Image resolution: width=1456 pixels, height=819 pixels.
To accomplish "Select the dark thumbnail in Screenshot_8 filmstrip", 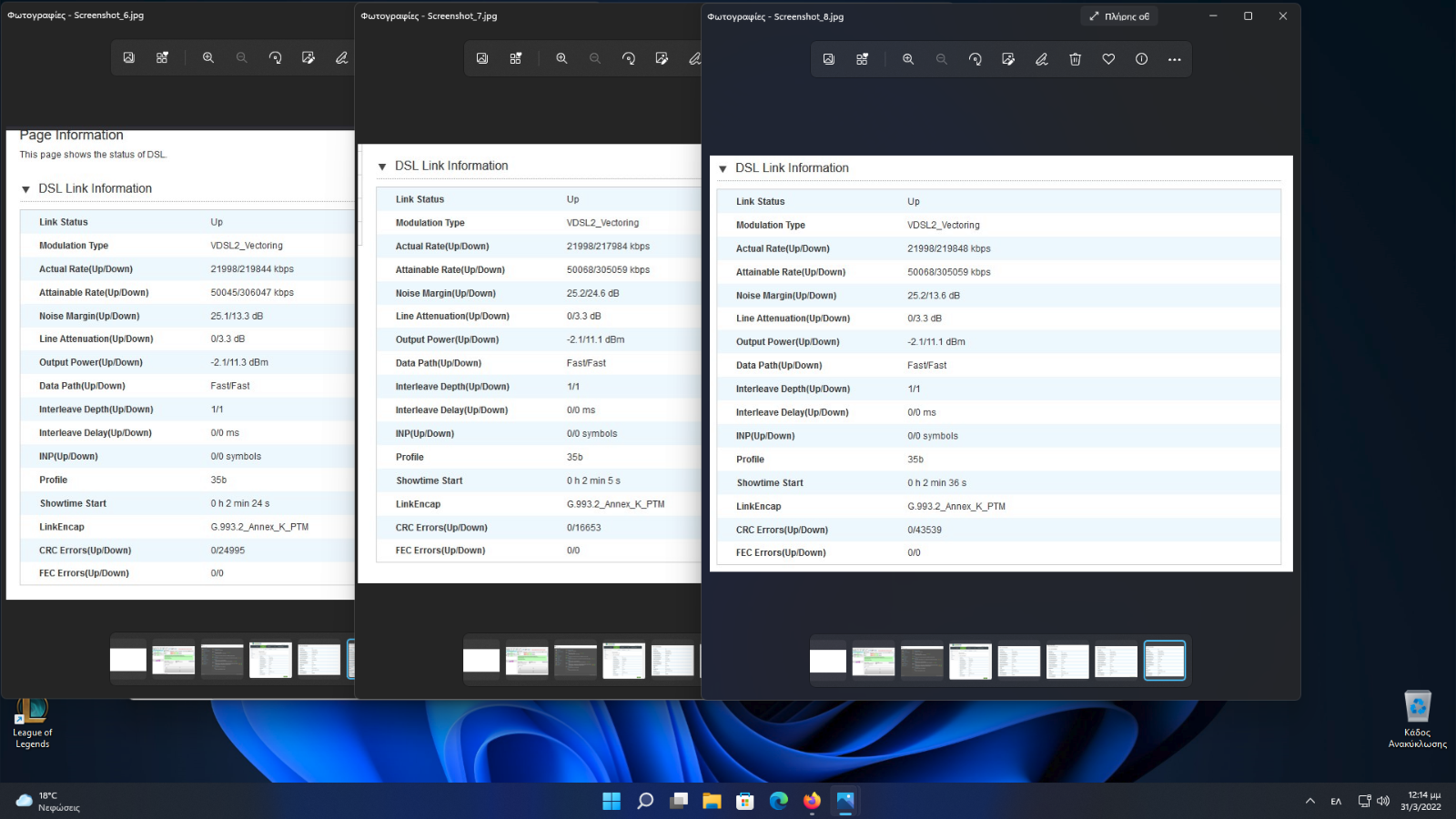I will point(922,661).
